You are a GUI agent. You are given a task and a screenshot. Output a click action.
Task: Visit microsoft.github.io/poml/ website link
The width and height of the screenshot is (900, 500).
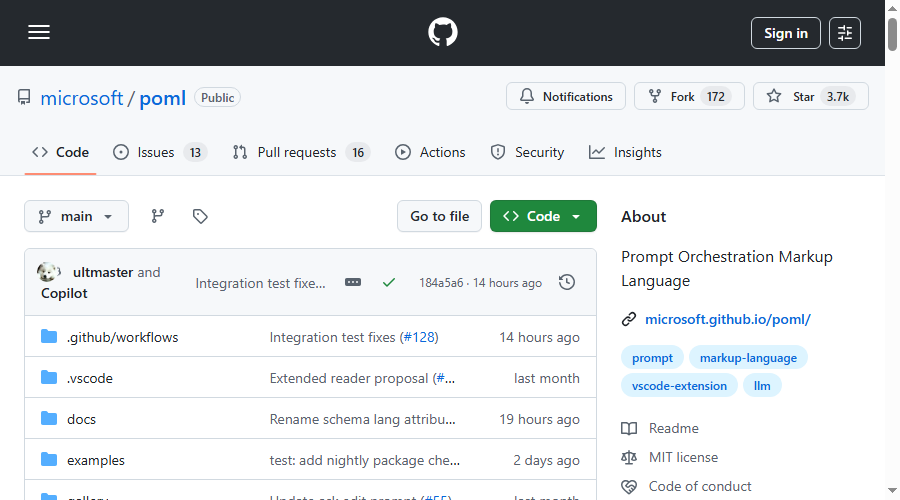pyautogui.click(x=728, y=319)
